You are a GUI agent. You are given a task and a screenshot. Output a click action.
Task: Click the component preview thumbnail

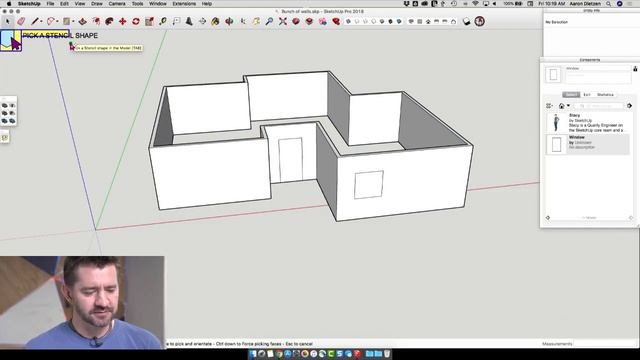click(553, 74)
